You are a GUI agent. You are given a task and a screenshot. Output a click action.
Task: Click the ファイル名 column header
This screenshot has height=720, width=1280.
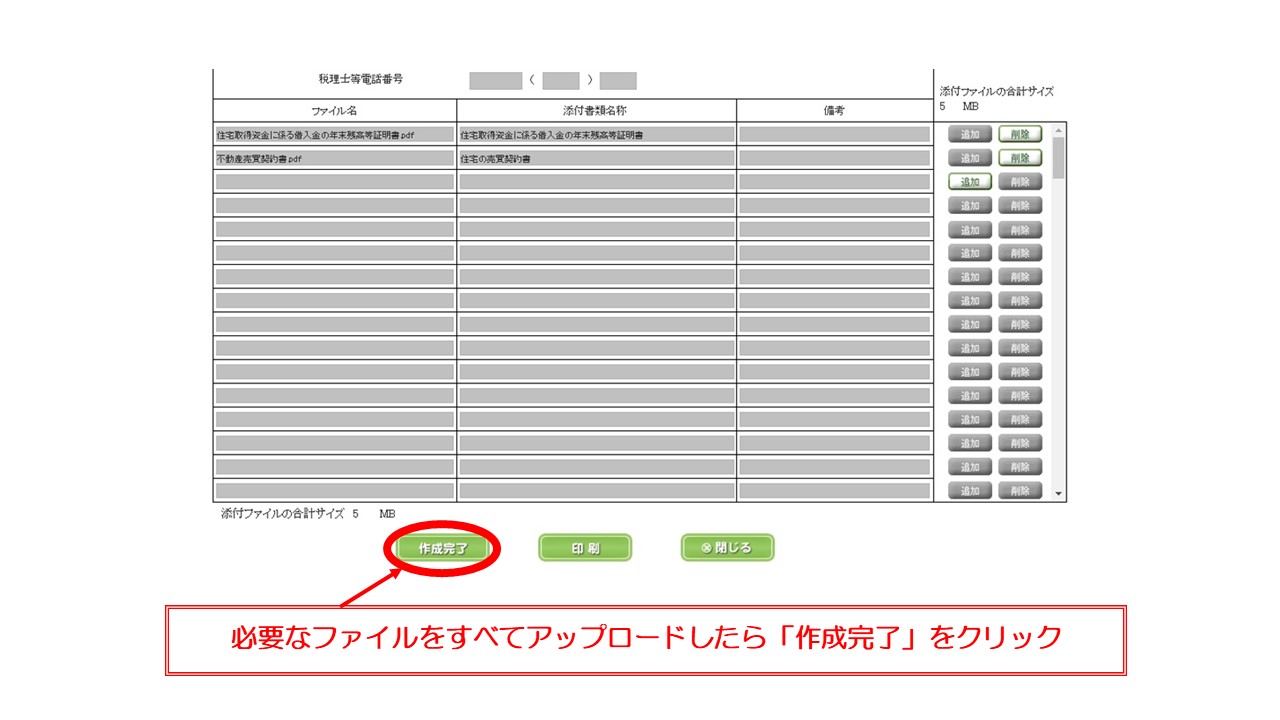click(335, 111)
